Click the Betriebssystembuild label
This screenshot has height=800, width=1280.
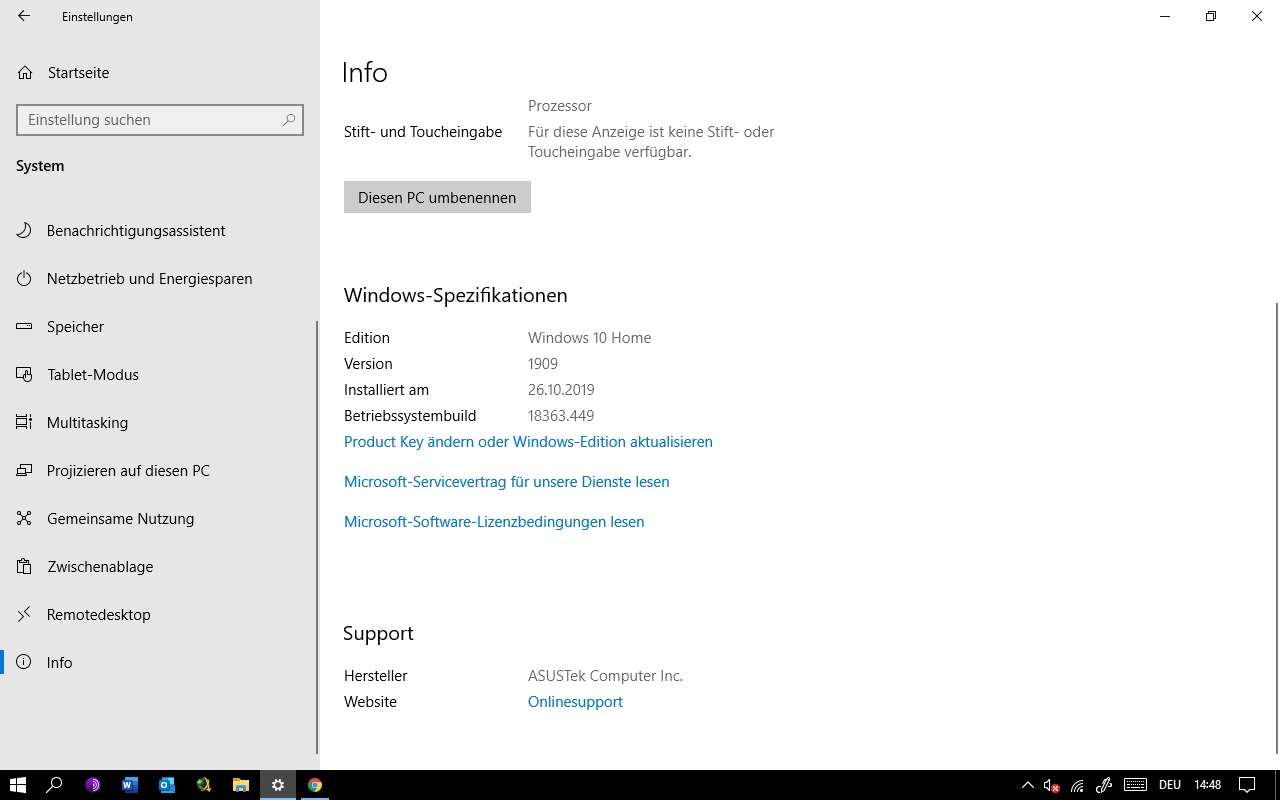point(410,416)
